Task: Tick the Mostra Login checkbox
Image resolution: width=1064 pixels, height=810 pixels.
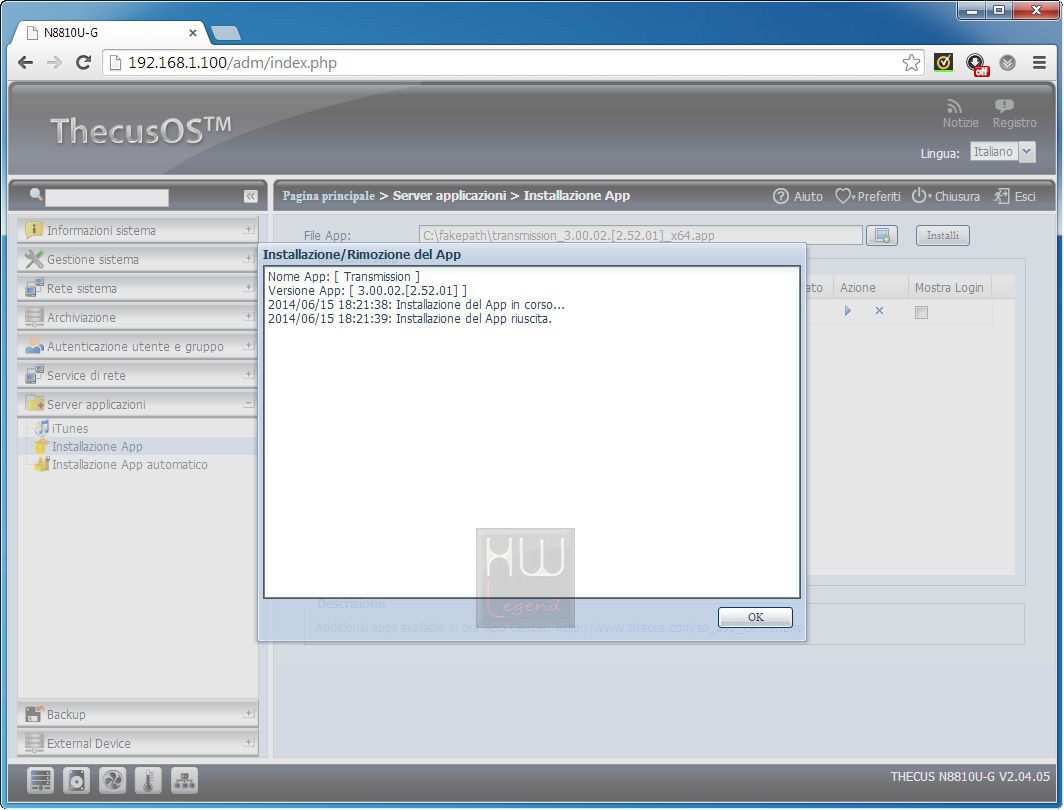Action: tap(921, 312)
